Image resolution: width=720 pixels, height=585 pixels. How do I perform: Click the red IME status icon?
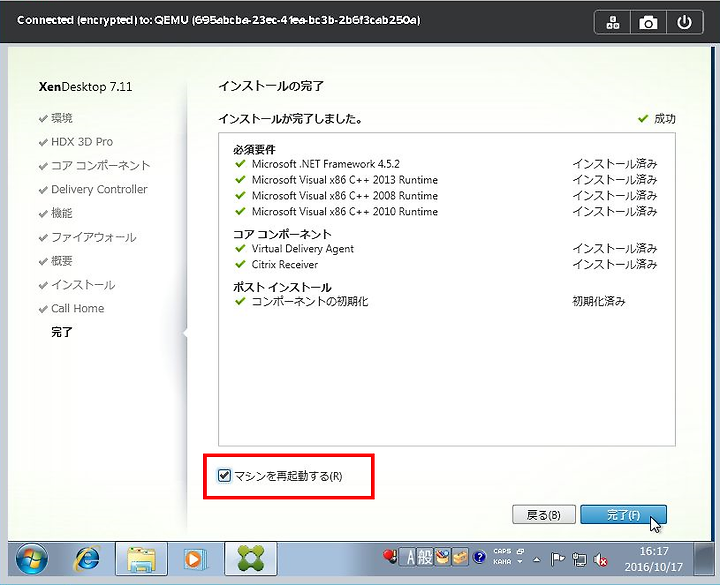(x=389, y=557)
